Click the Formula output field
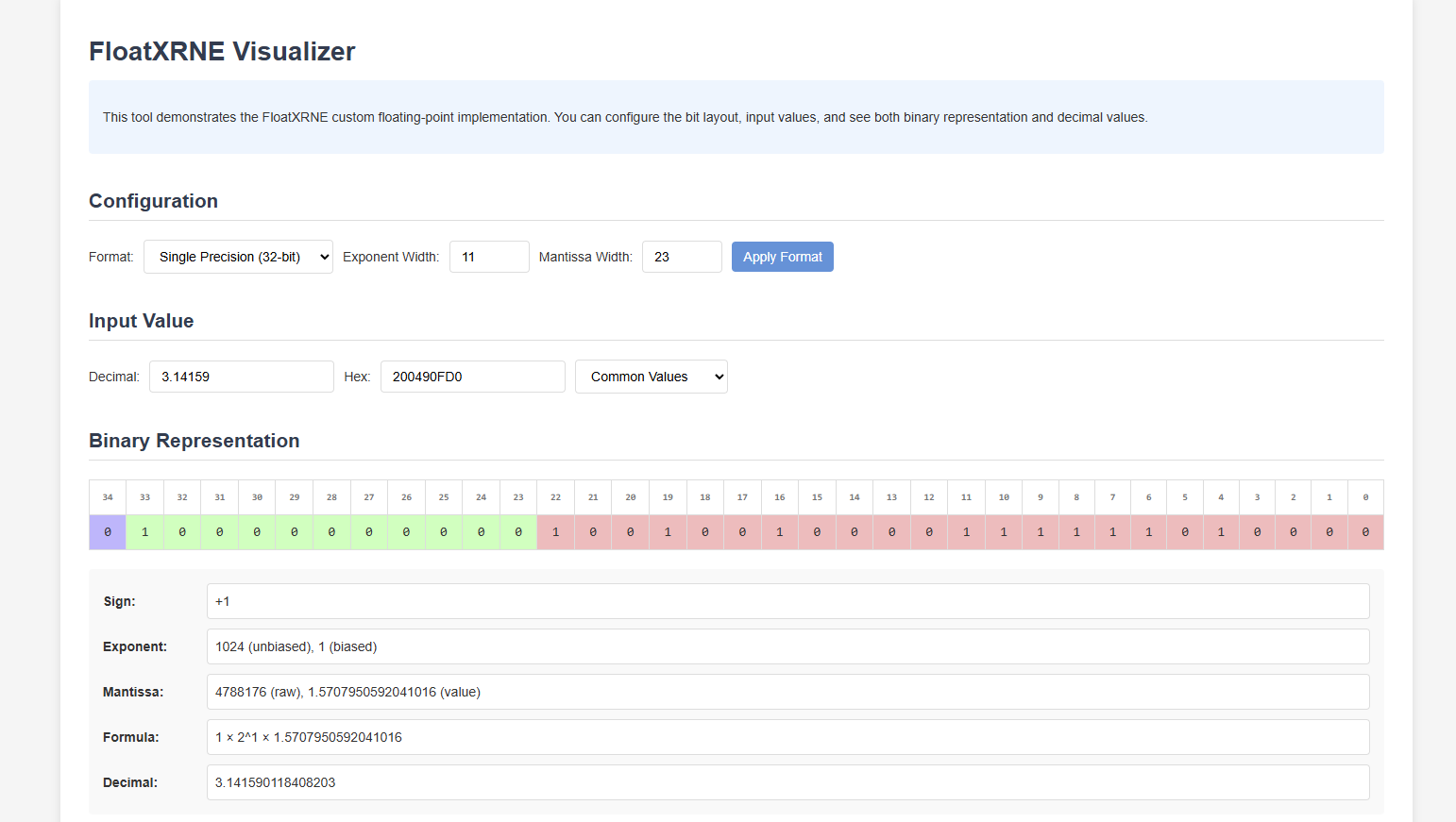This screenshot has width=1456, height=822. click(787, 737)
